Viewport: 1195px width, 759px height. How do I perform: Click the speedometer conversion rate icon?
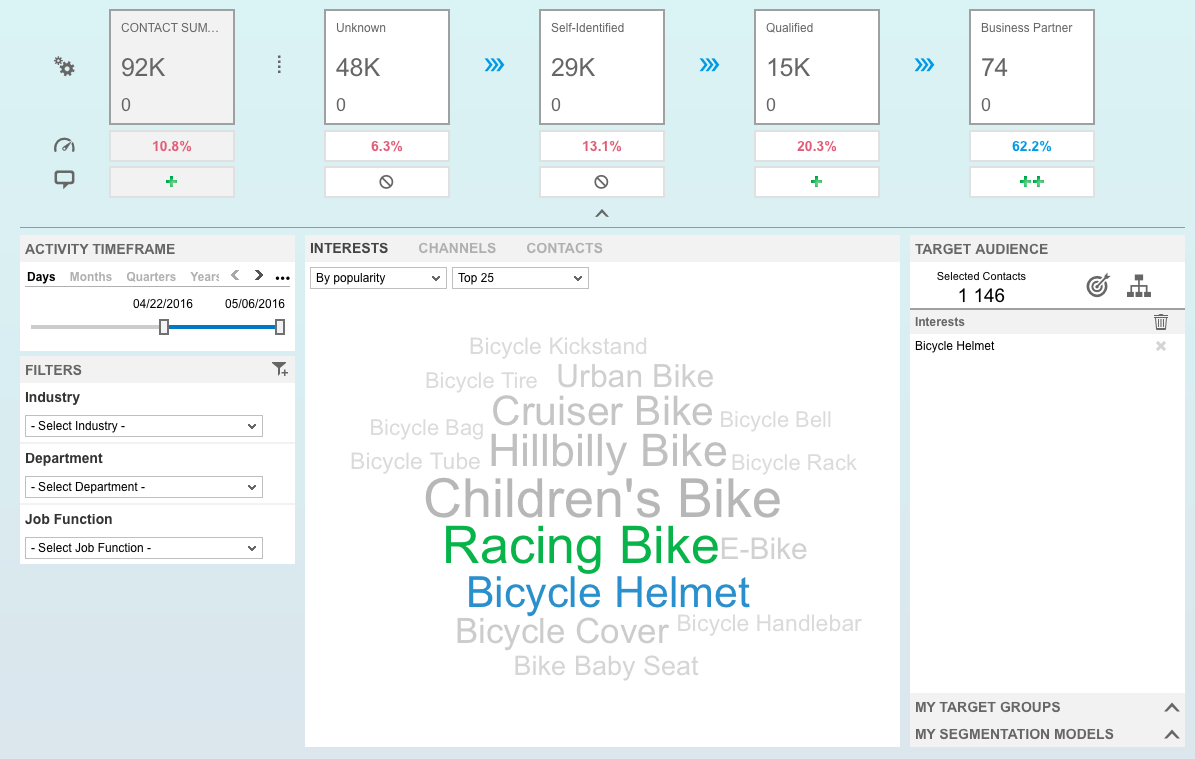(x=65, y=146)
